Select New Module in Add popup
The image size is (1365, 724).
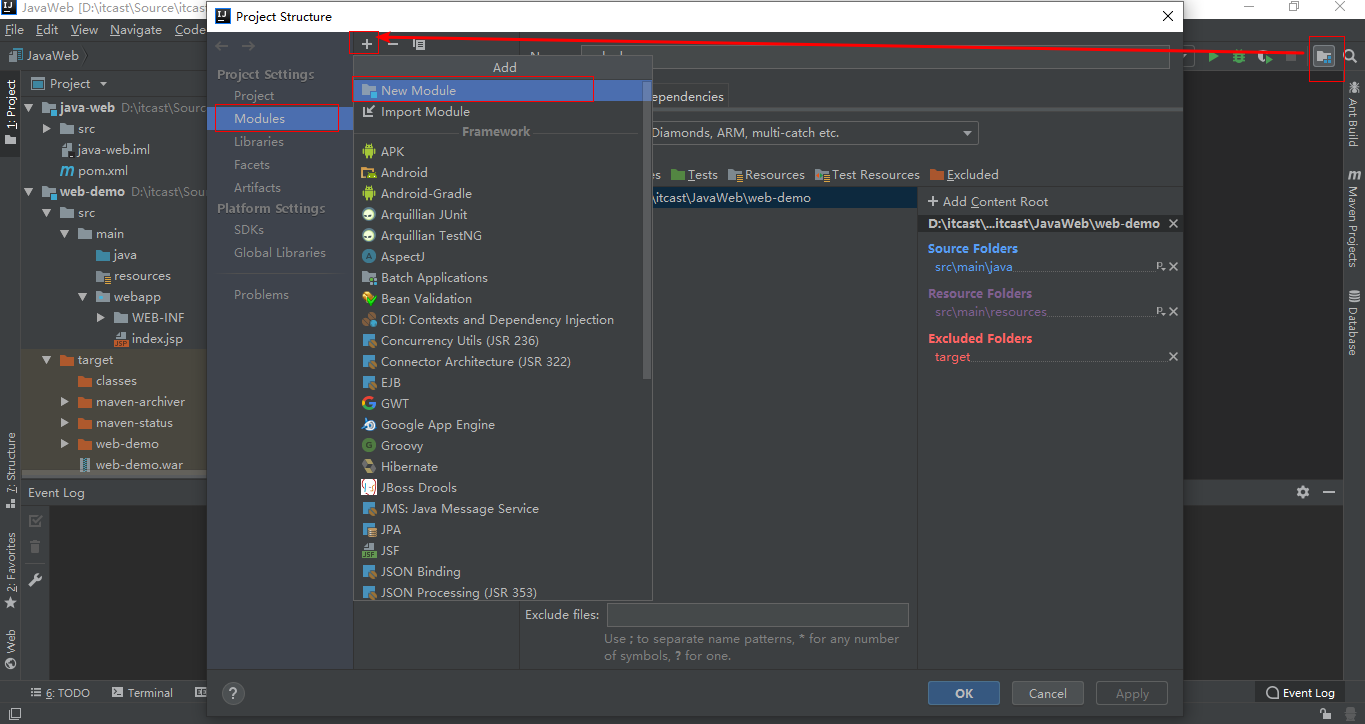coord(498,90)
